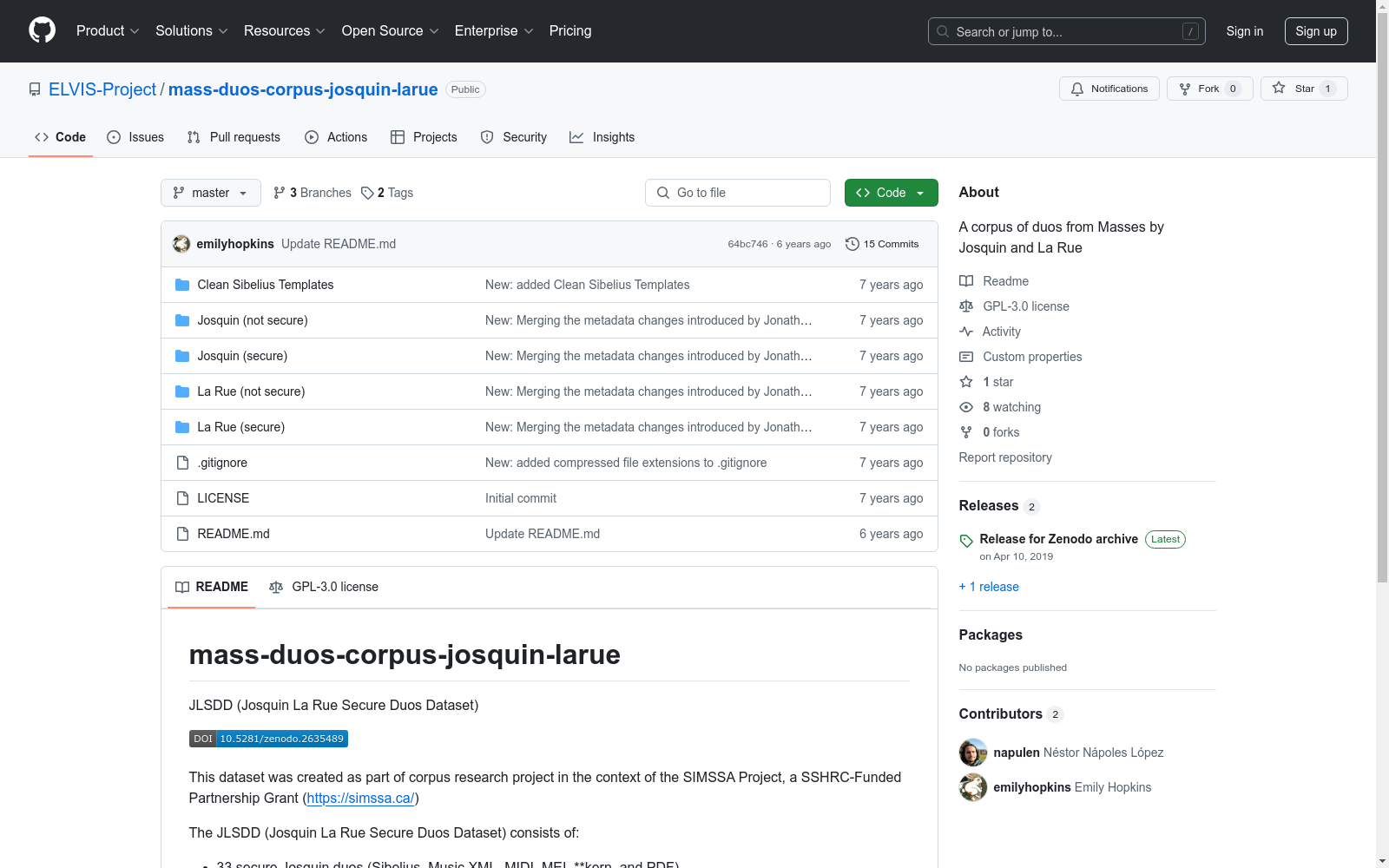Click napulen's avatar in Contributors
Screen dimensions: 1389x868
click(973, 753)
